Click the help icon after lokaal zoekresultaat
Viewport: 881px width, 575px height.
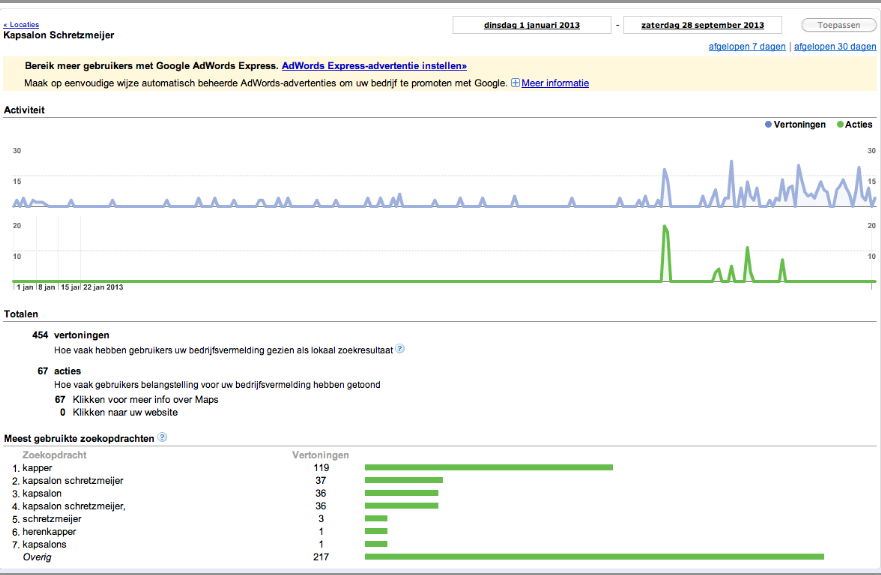[399, 348]
